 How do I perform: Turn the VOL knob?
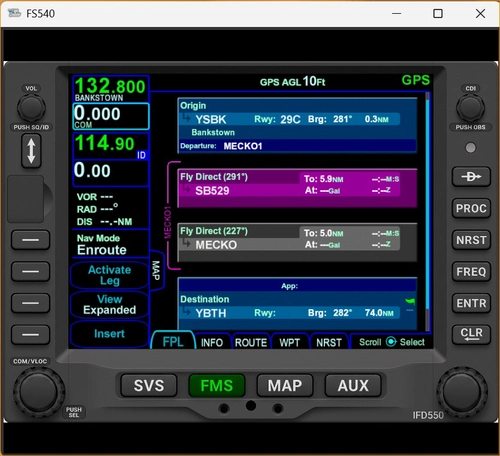31,107
